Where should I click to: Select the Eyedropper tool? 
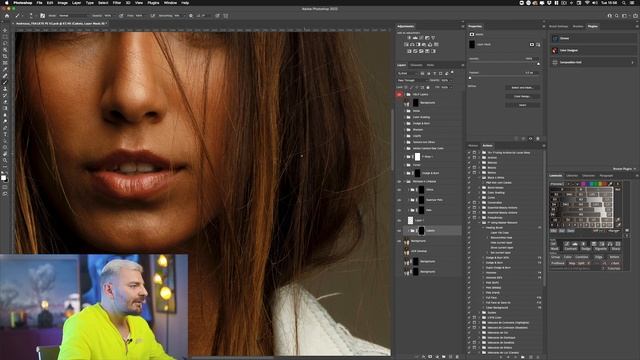coord(5,69)
